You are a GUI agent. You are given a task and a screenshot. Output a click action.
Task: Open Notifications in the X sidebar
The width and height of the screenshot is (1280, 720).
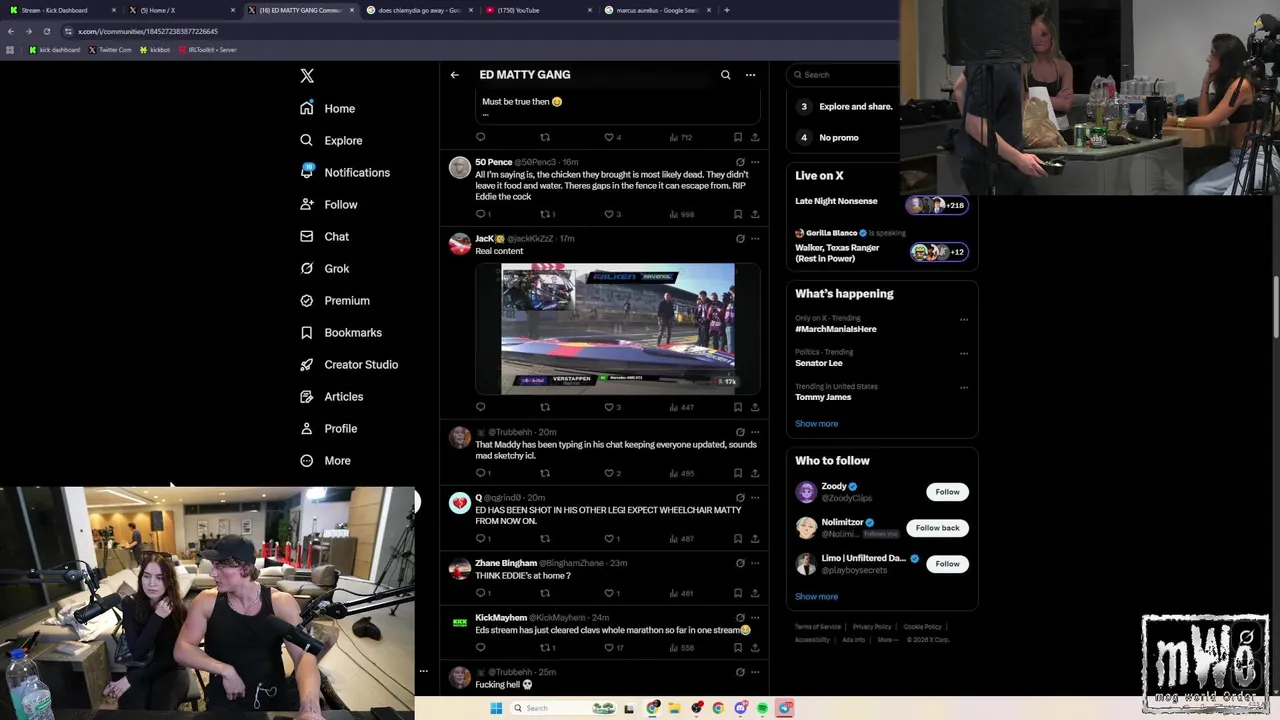tap(345, 172)
